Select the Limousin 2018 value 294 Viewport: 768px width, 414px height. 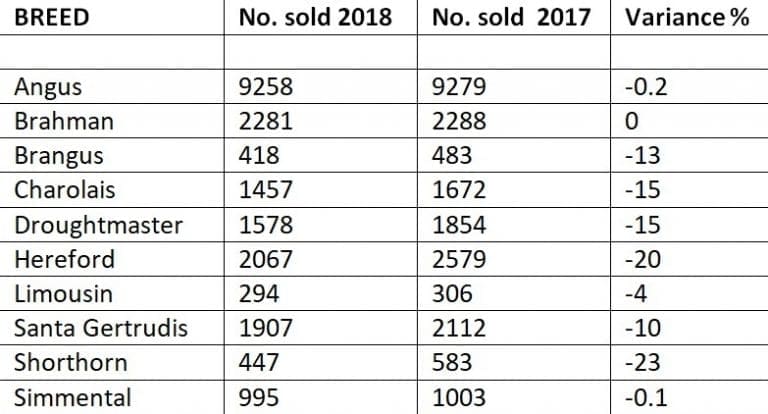(259, 294)
